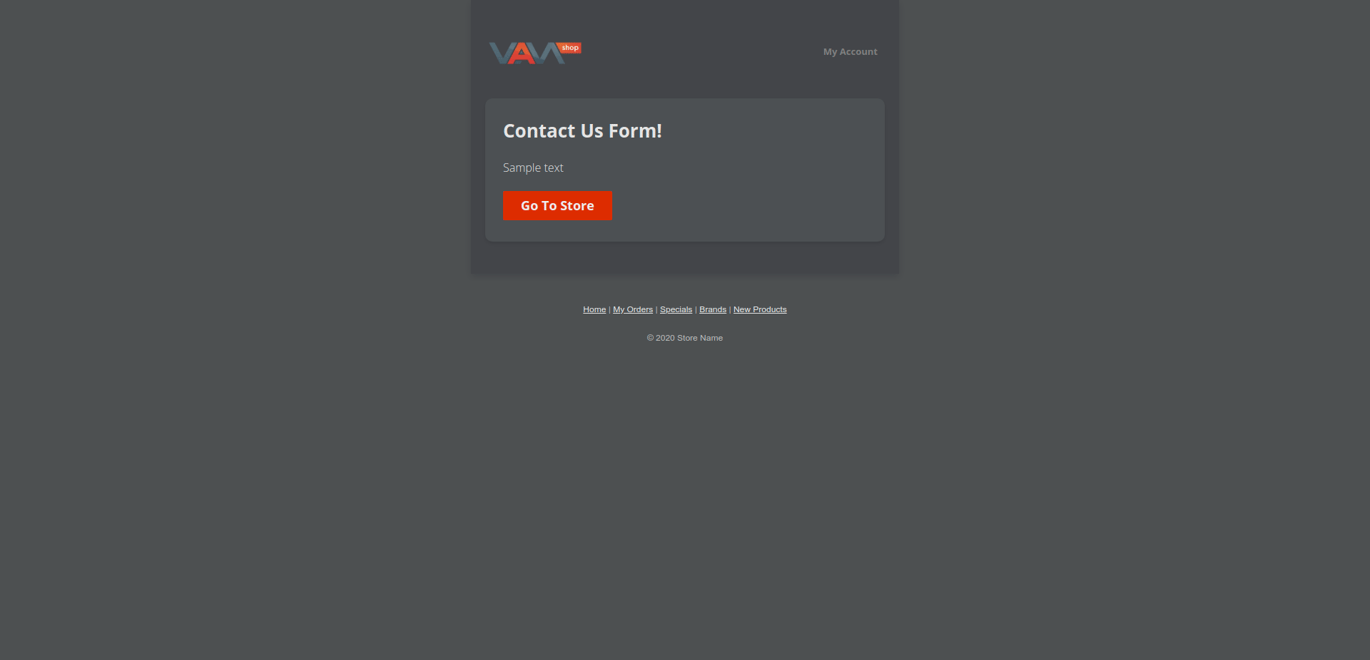Open the My Account menu item
Screen dimensions: 1370x660
coord(850,52)
